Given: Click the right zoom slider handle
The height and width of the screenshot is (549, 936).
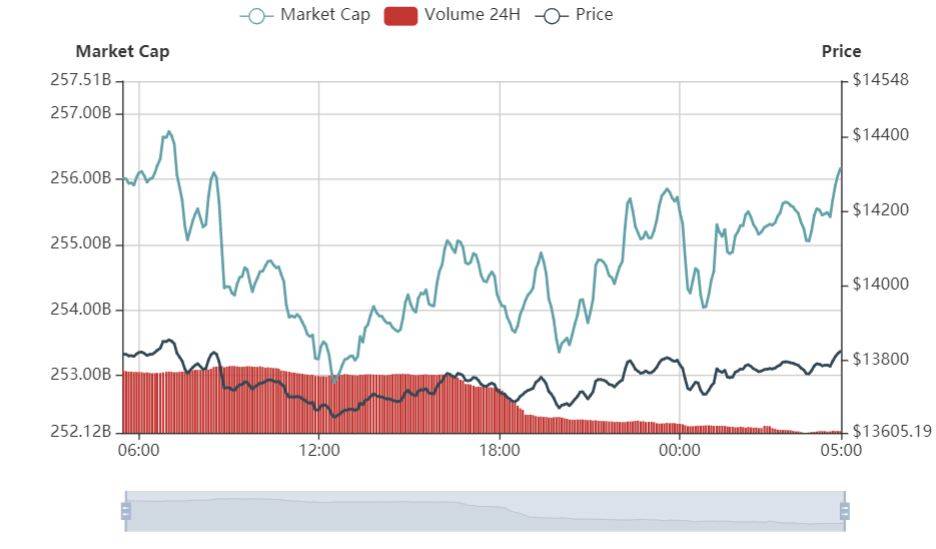Looking at the screenshot, I should click(x=845, y=511).
